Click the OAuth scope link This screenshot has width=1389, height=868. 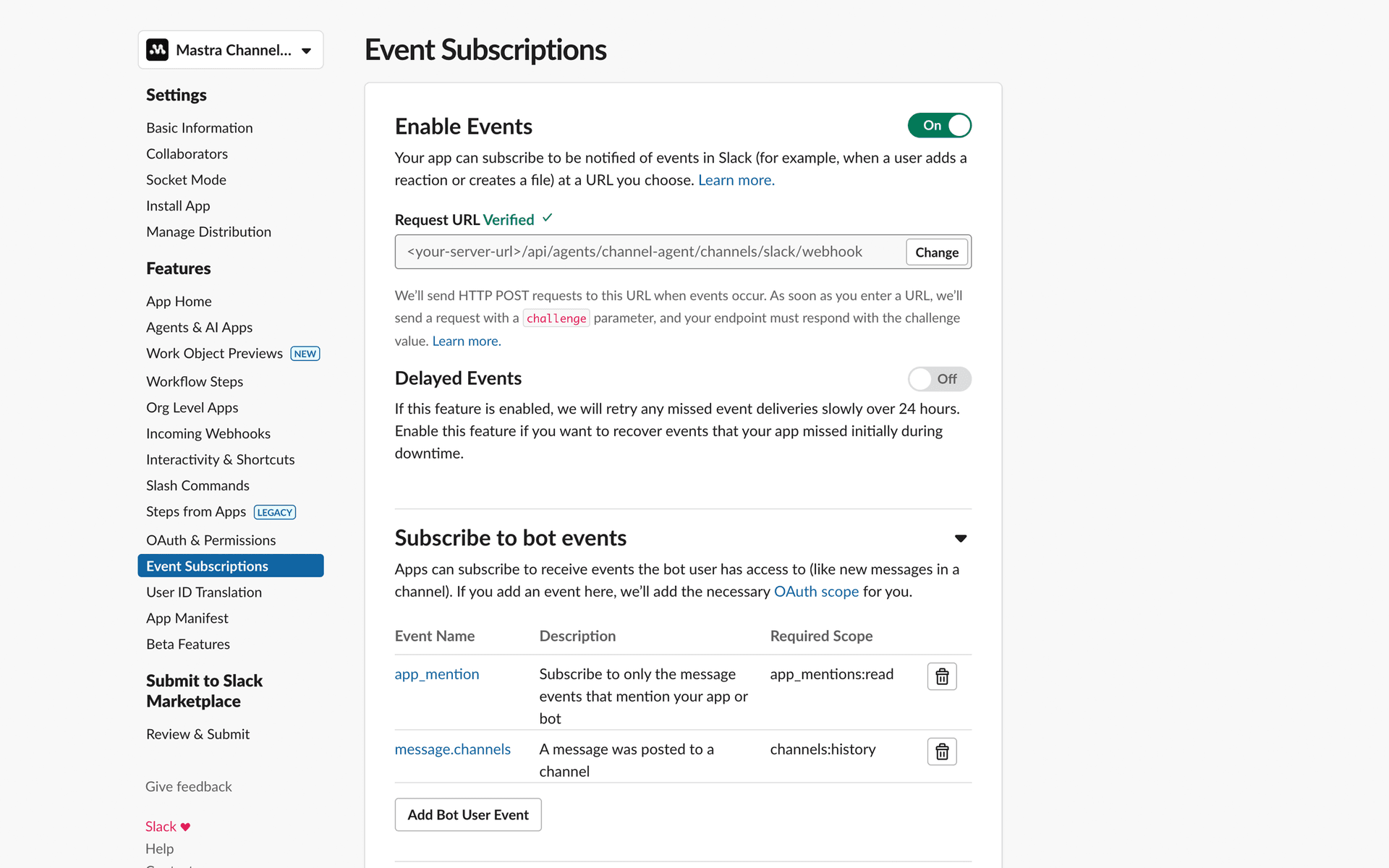point(816,591)
